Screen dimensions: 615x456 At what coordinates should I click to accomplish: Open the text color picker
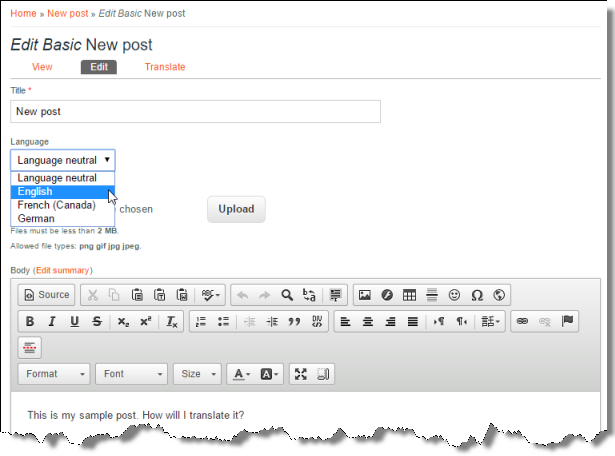point(242,374)
